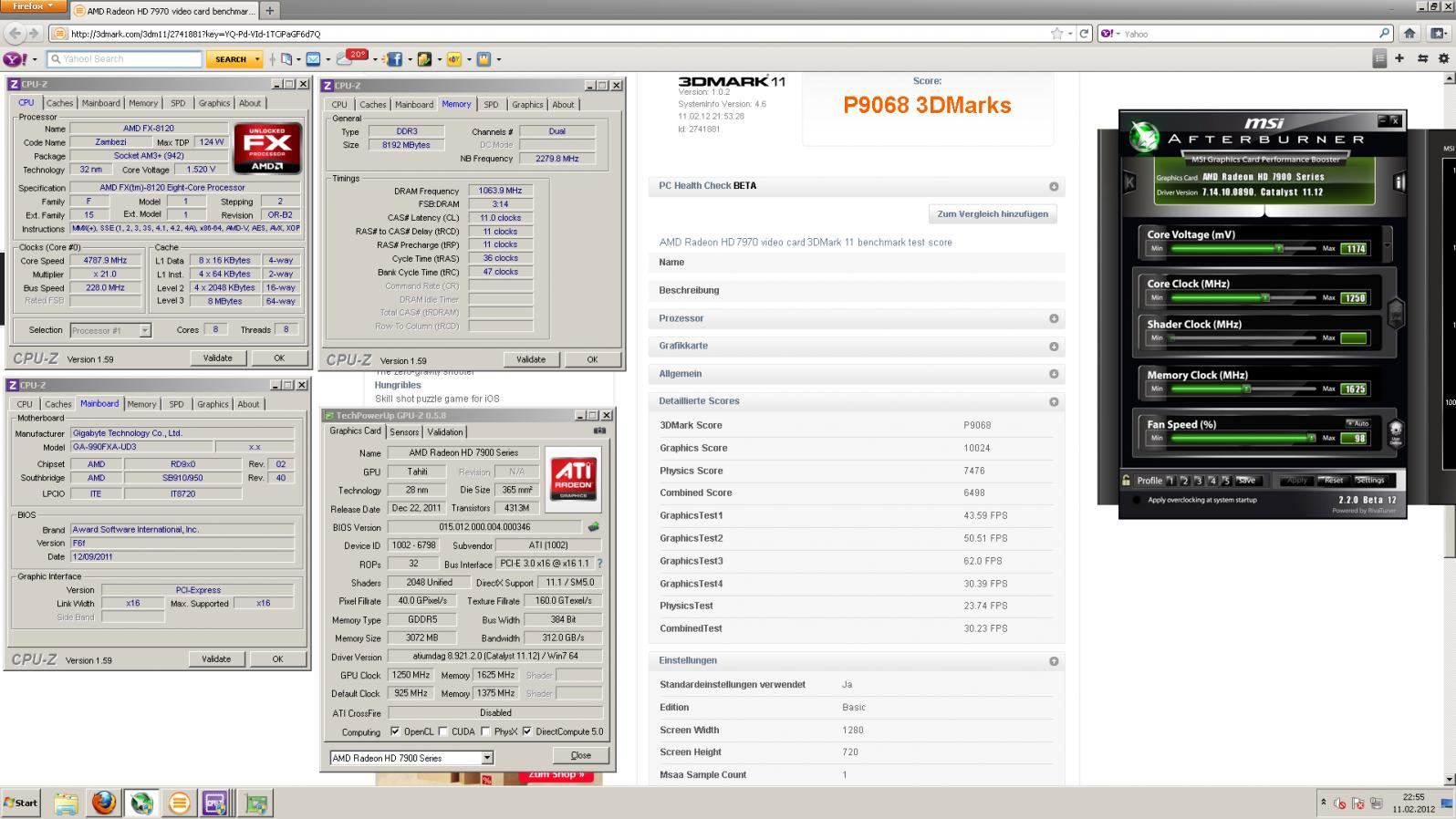Click the Facebook toolbar icon
Viewport: 1456px width, 819px height.
tap(394, 58)
